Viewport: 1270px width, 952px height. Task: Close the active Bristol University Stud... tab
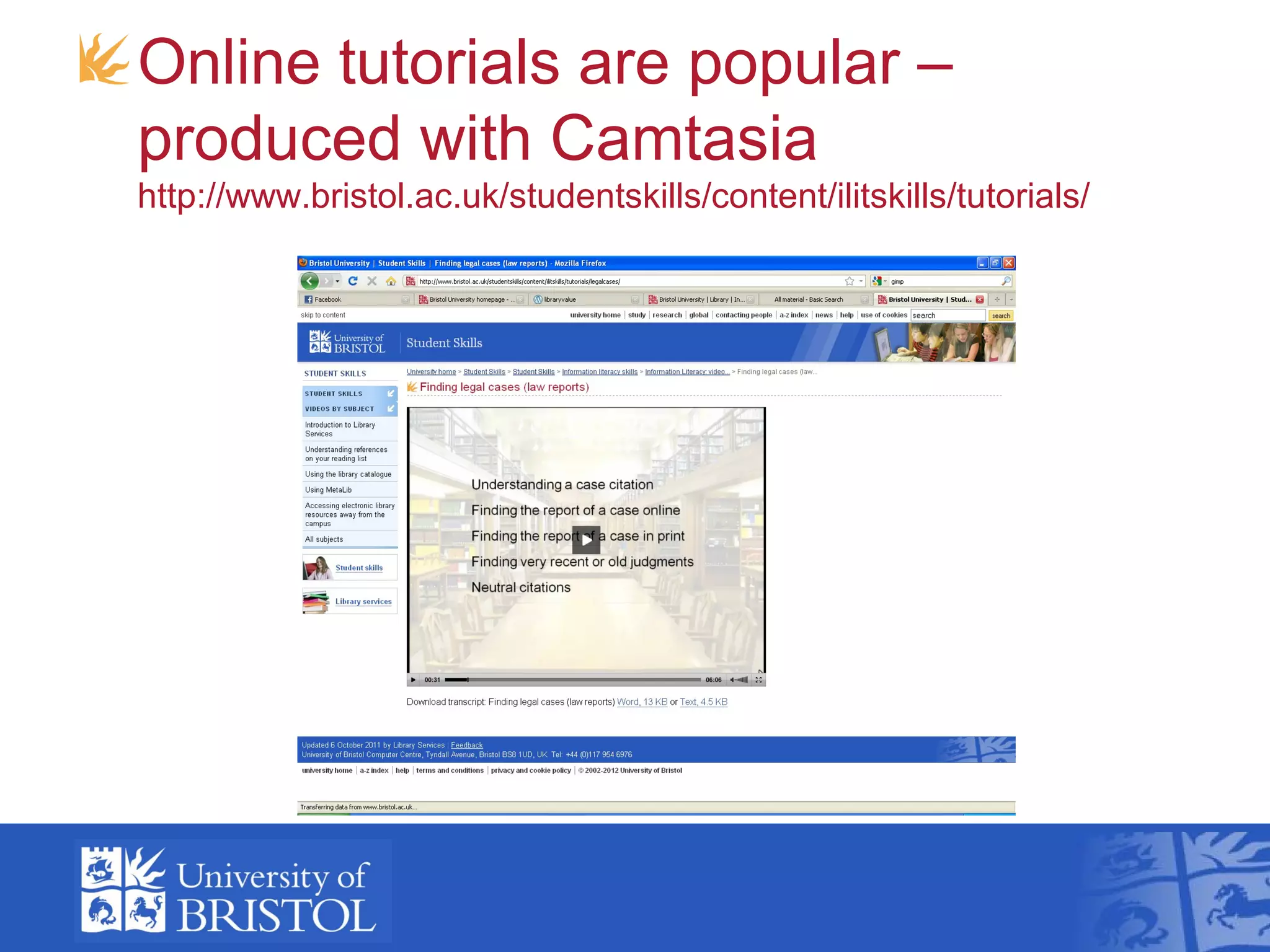[980, 299]
